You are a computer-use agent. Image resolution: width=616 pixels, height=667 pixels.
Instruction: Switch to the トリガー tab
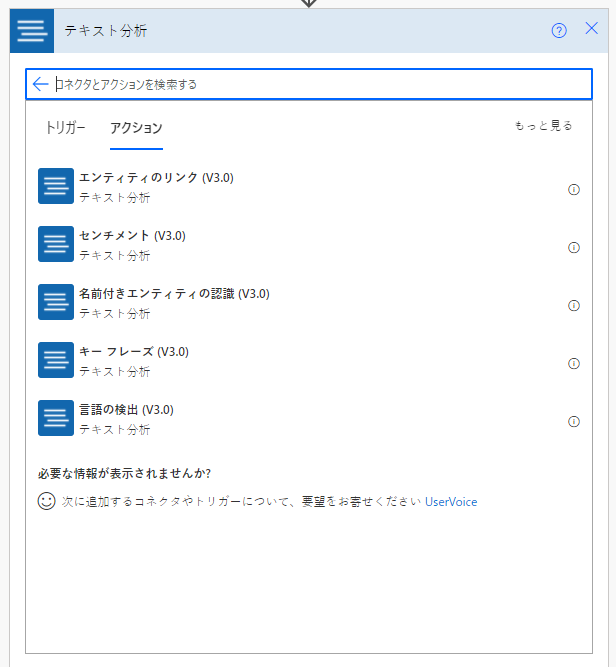[x=65, y=128]
